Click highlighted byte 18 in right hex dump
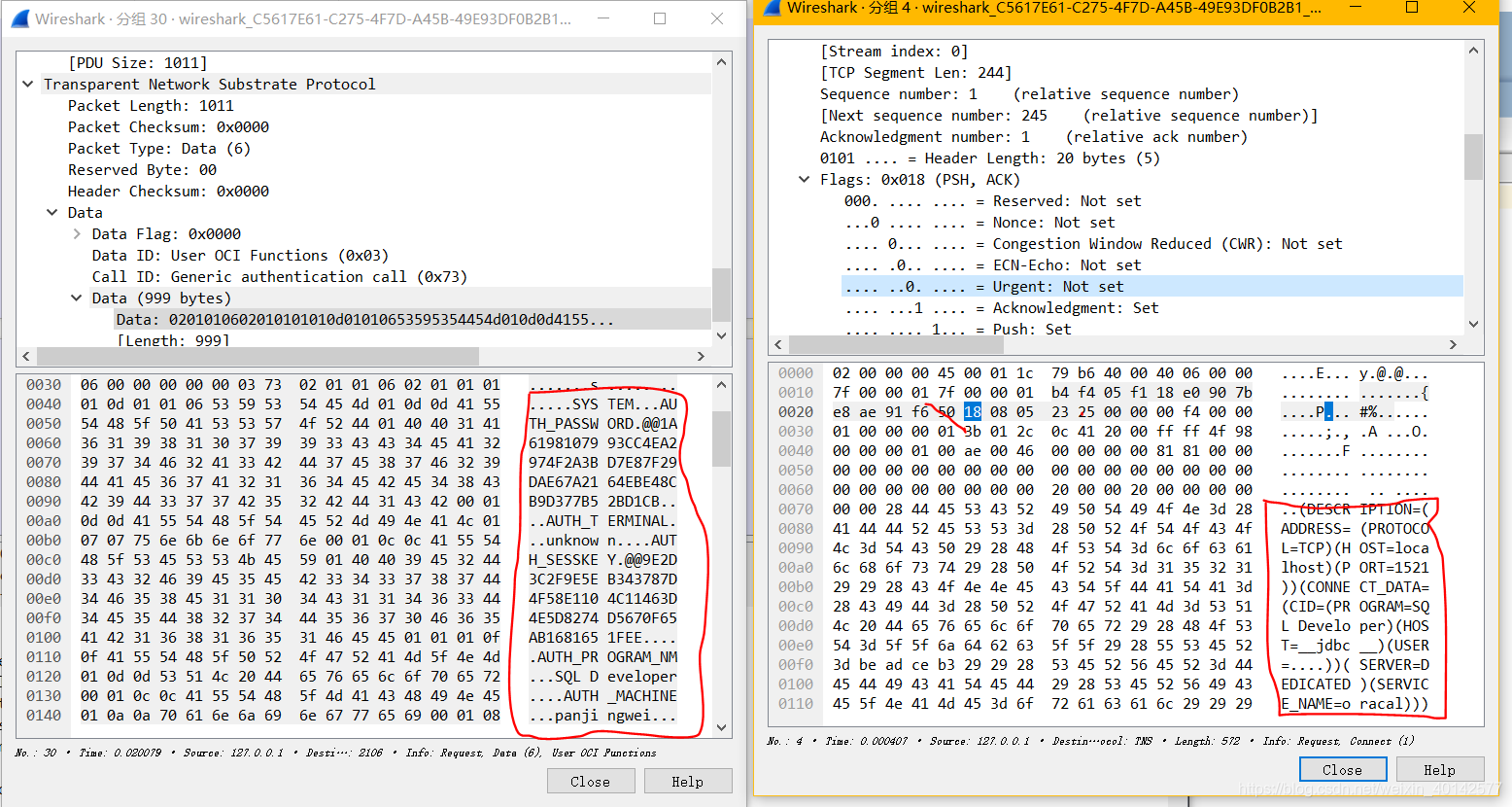1512x807 pixels. pyautogui.click(x=973, y=412)
